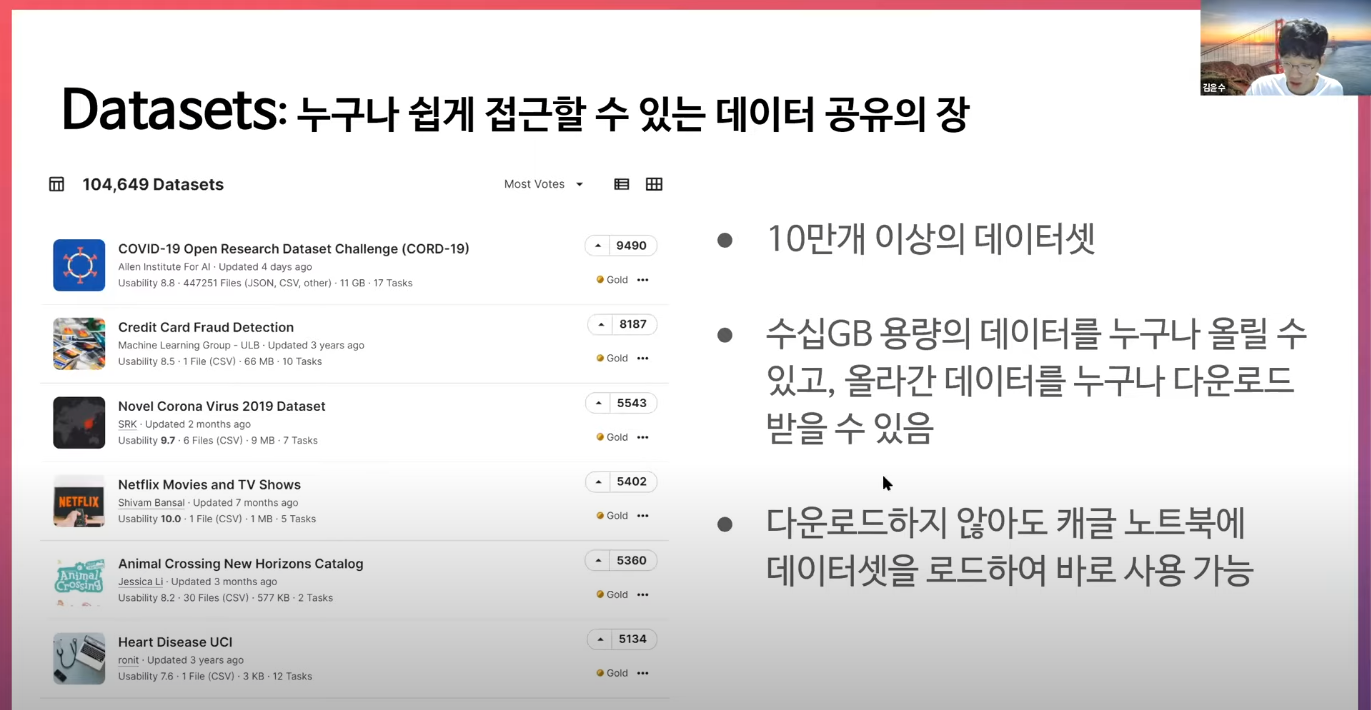Open Novel Corona Virus 2019 Dataset title
Image resolution: width=1371 pixels, height=710 pixels.
222,406
